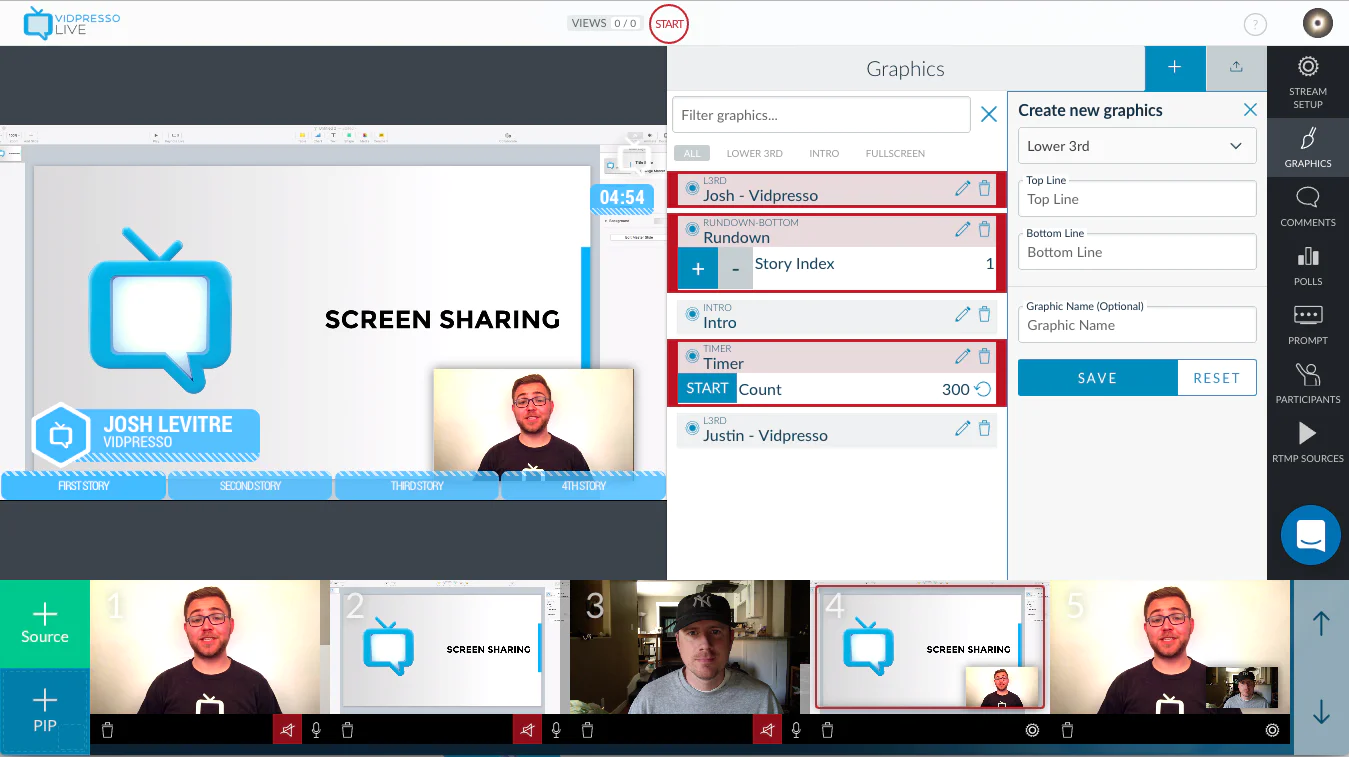Toggle the Timer graphic on air
This screenshot has height=757, width=1349.
point(692,356)
